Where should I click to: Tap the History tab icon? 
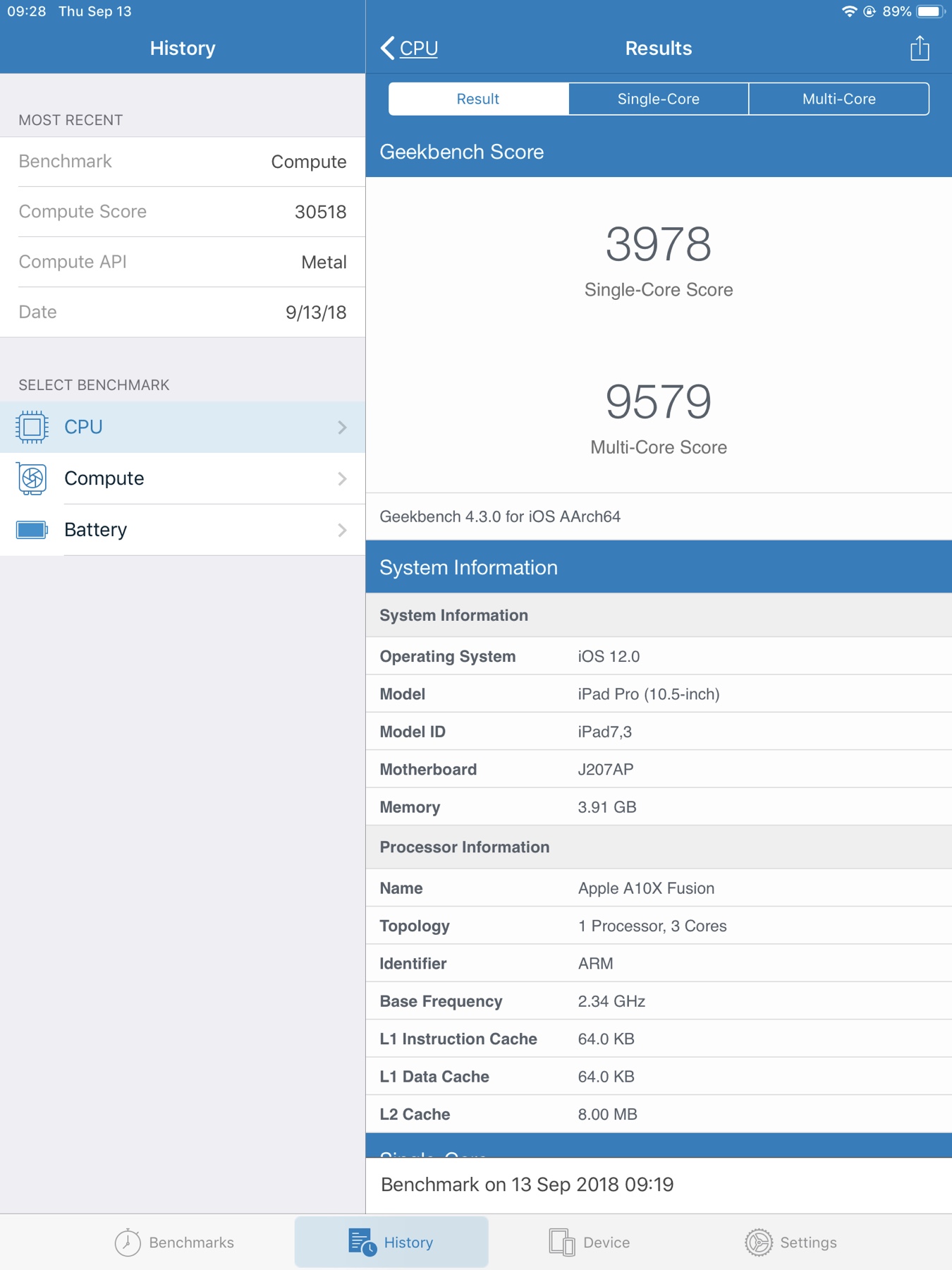point(362,1242)
